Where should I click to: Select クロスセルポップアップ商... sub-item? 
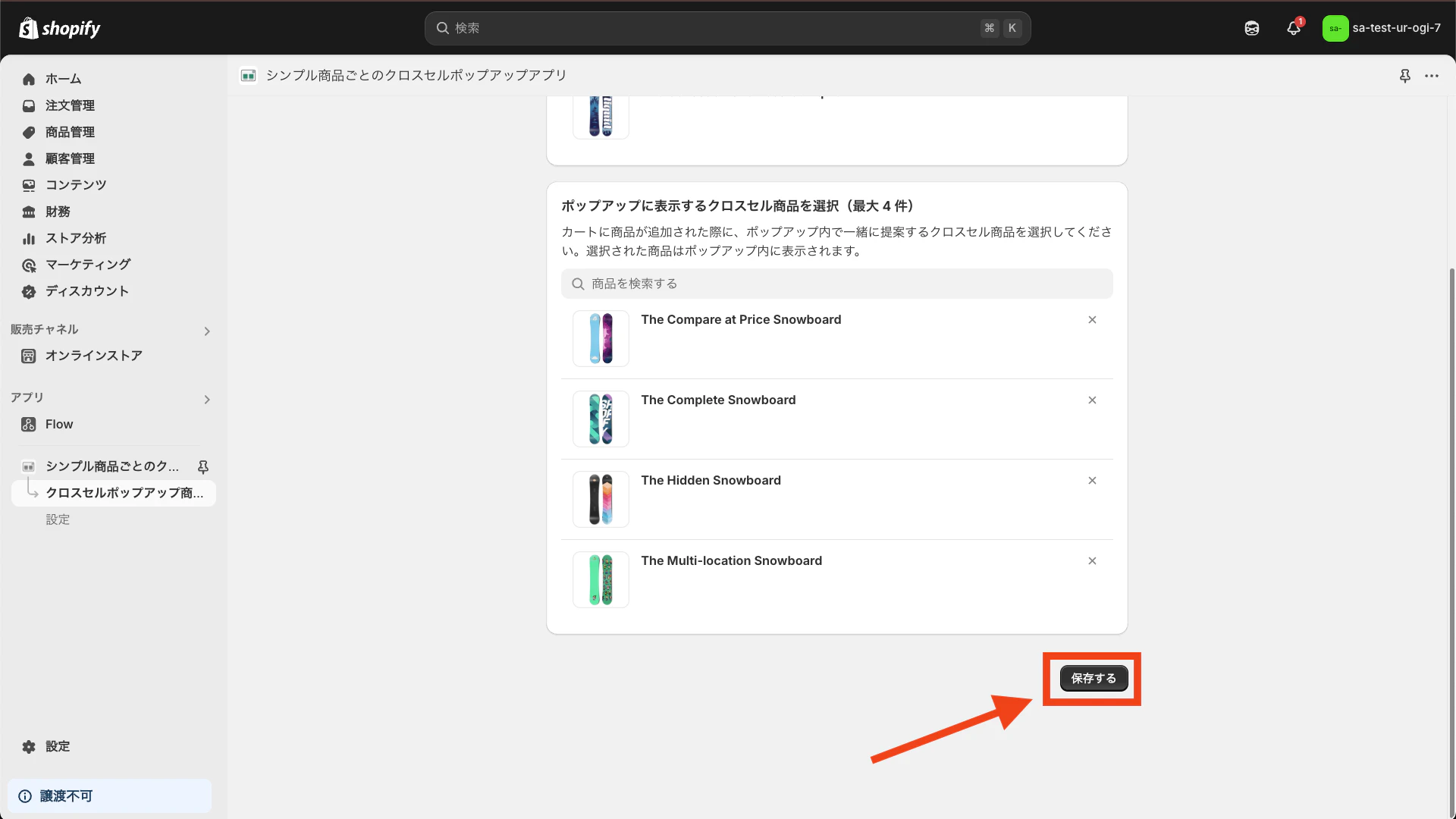(x=114, y=493)
